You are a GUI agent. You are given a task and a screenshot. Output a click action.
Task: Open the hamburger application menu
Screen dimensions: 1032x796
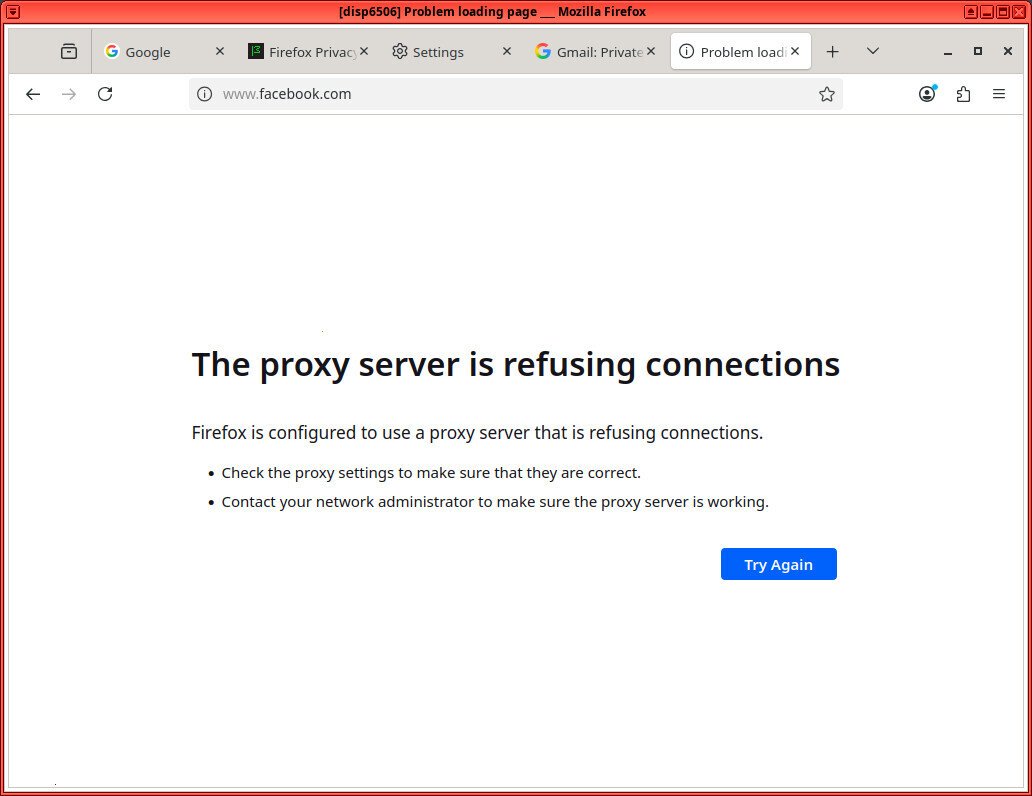pos(999,93)
